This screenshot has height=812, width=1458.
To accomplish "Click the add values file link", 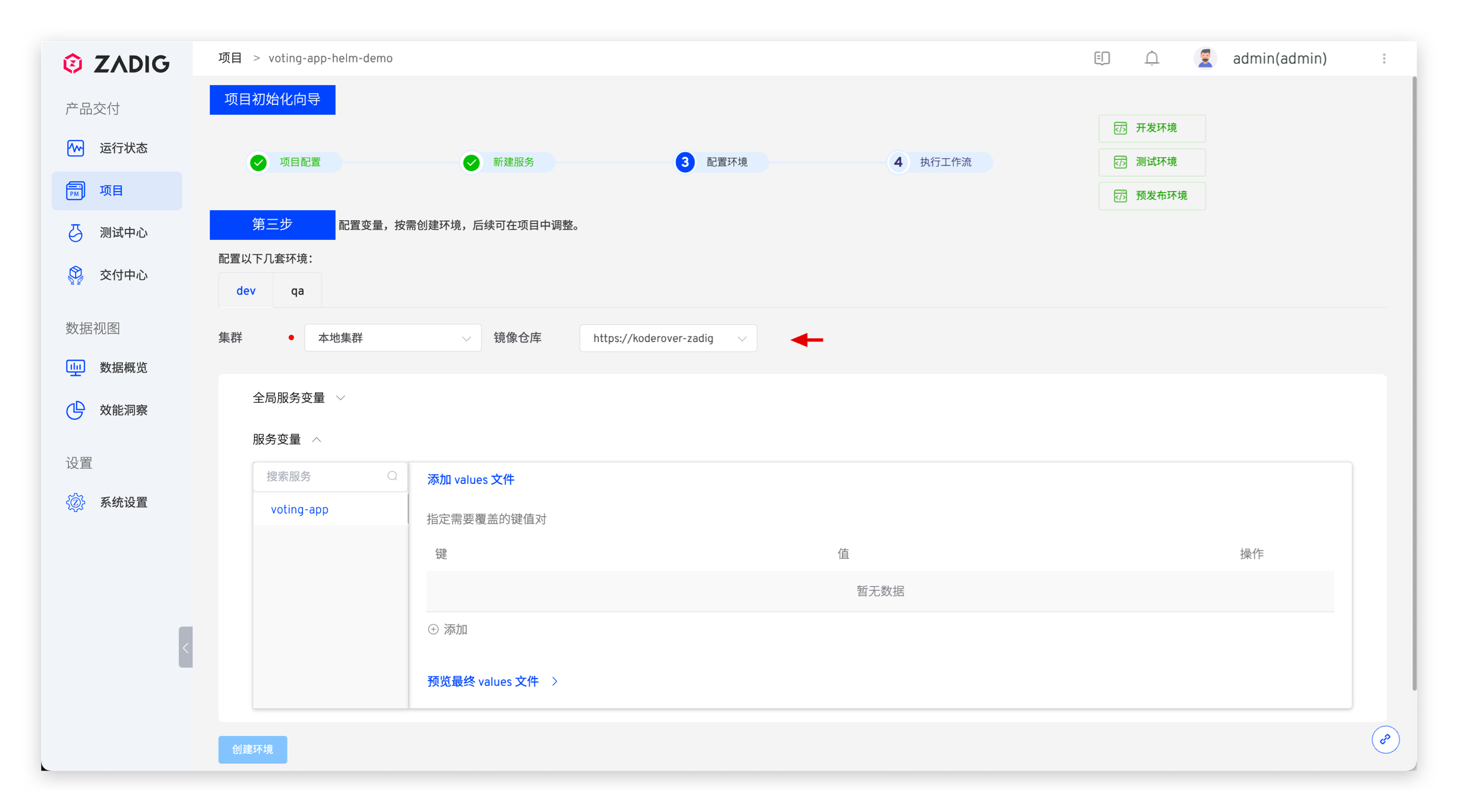I will [x=470, y=479].
